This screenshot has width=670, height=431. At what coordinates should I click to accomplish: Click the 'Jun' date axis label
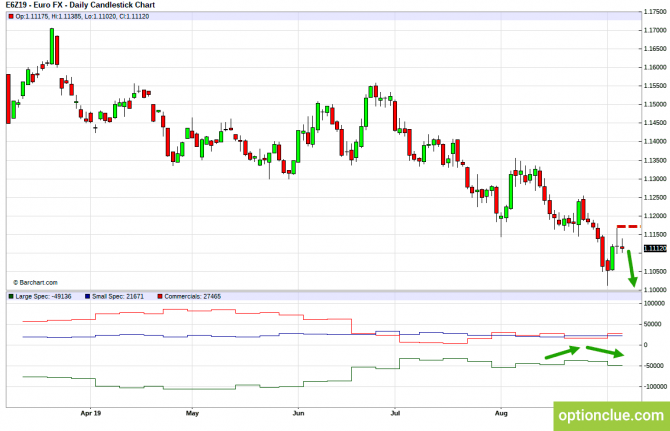pos(298,413)
